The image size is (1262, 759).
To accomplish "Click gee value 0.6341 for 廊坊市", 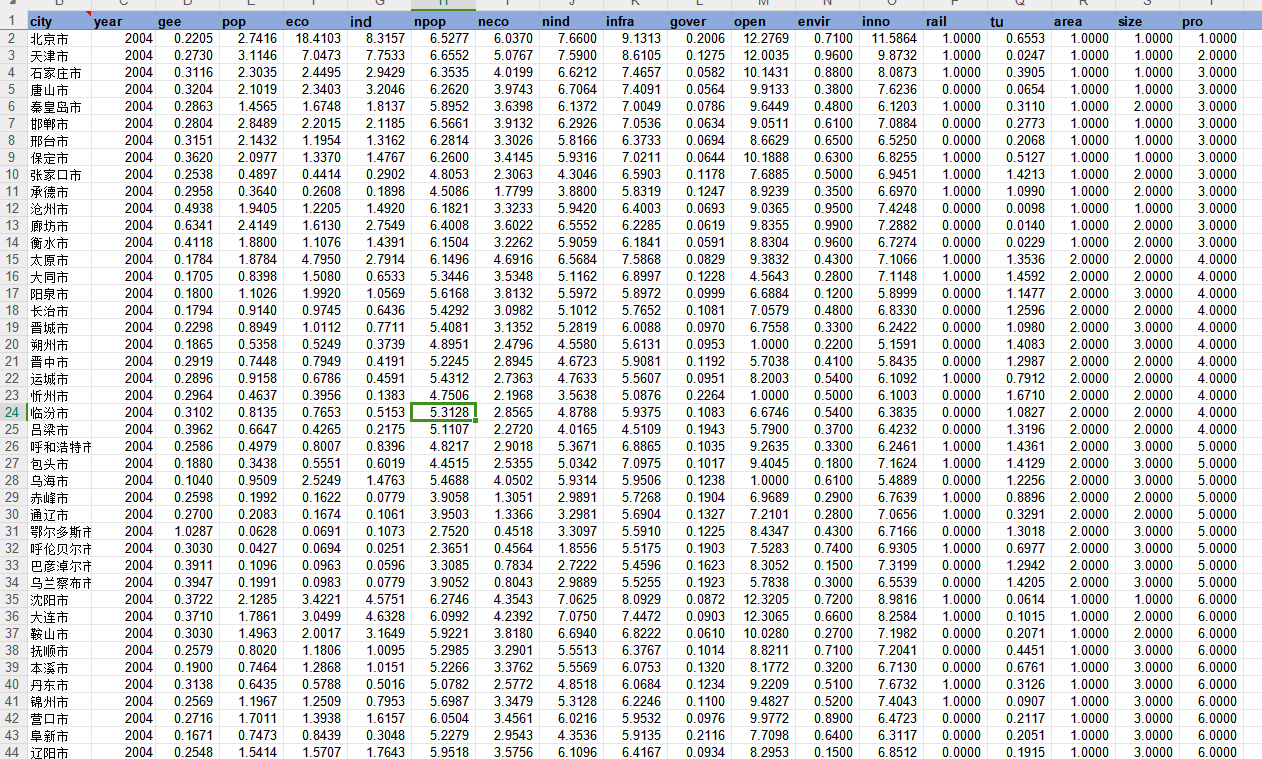I will [x=187, y=225].
